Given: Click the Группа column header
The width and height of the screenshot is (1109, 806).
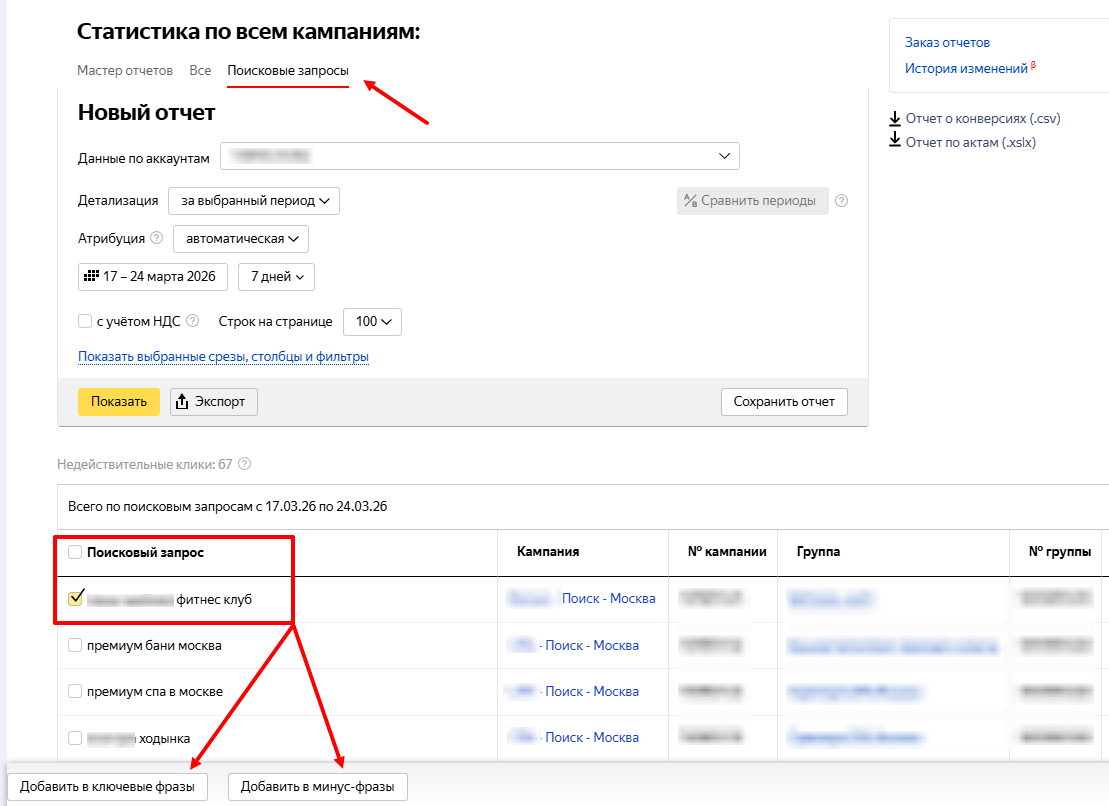Looking at the screenshot, I should (x=818, y=552).
